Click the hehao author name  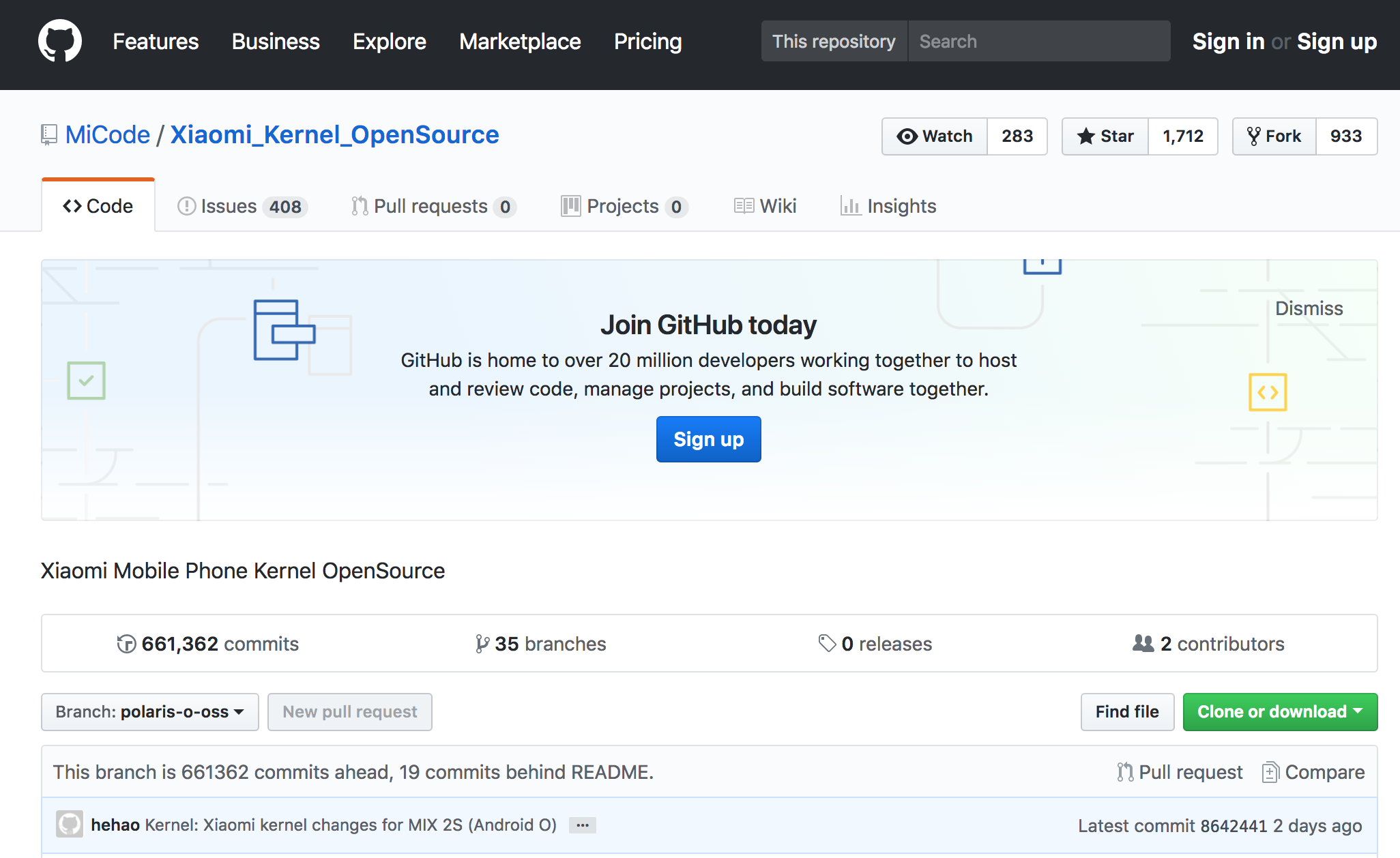coord(115,825)
